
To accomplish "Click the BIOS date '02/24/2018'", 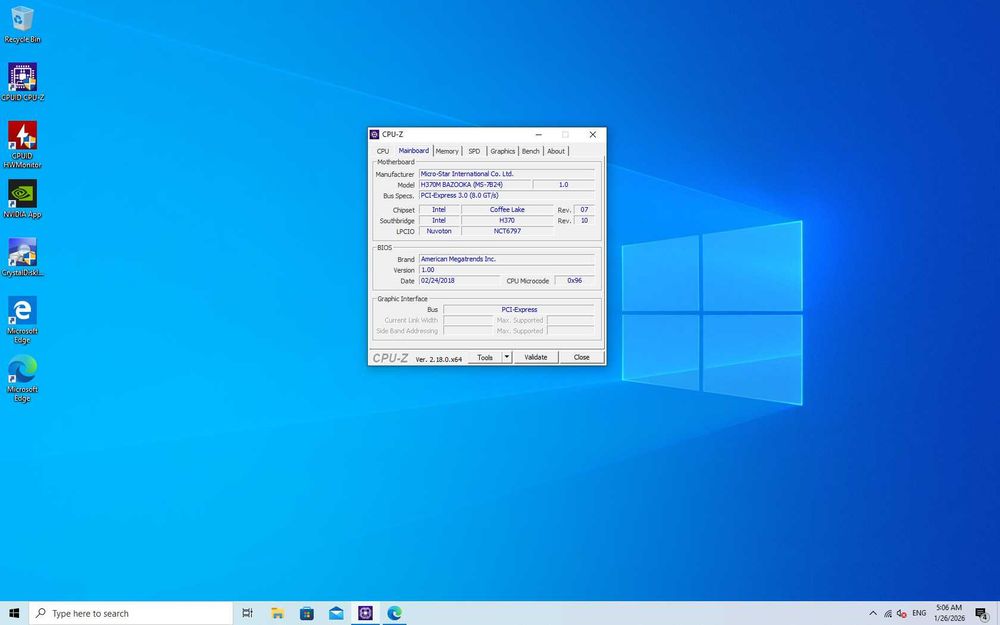I will [459, 281].
